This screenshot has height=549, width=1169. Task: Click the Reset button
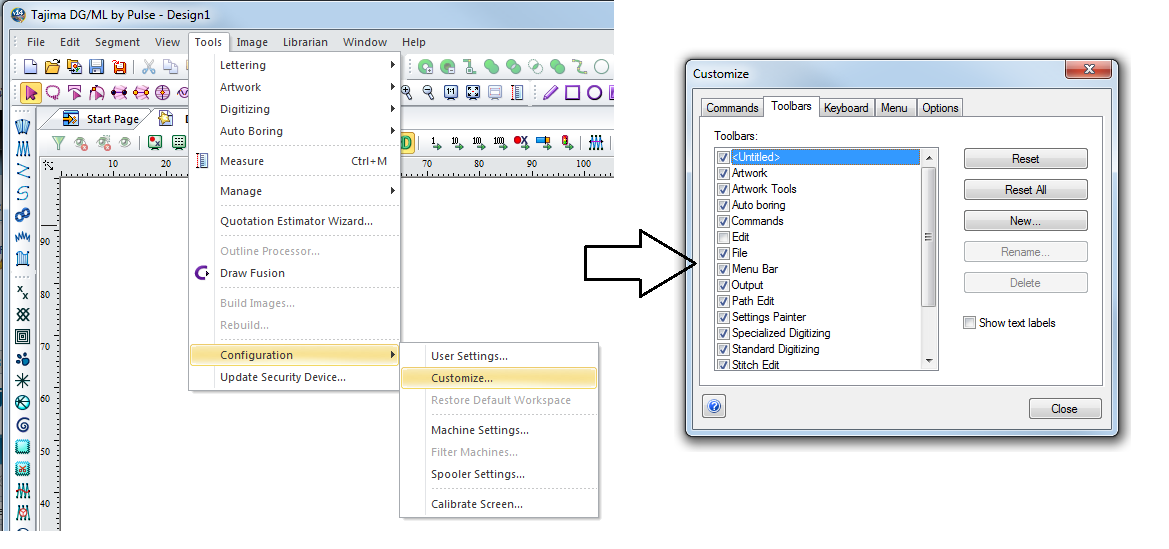1026,159
